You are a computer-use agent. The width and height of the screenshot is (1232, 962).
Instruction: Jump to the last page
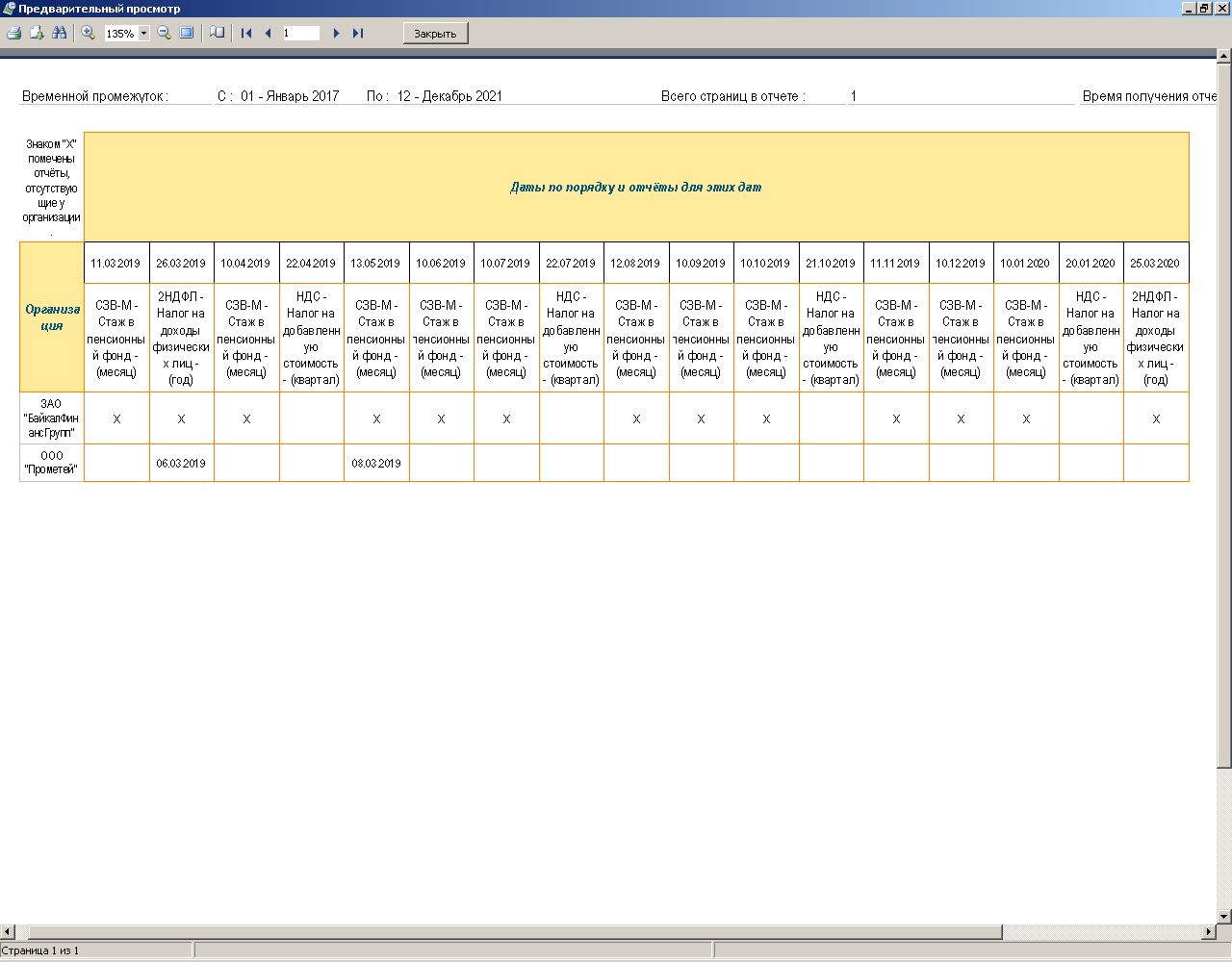(x=358, y=33)
